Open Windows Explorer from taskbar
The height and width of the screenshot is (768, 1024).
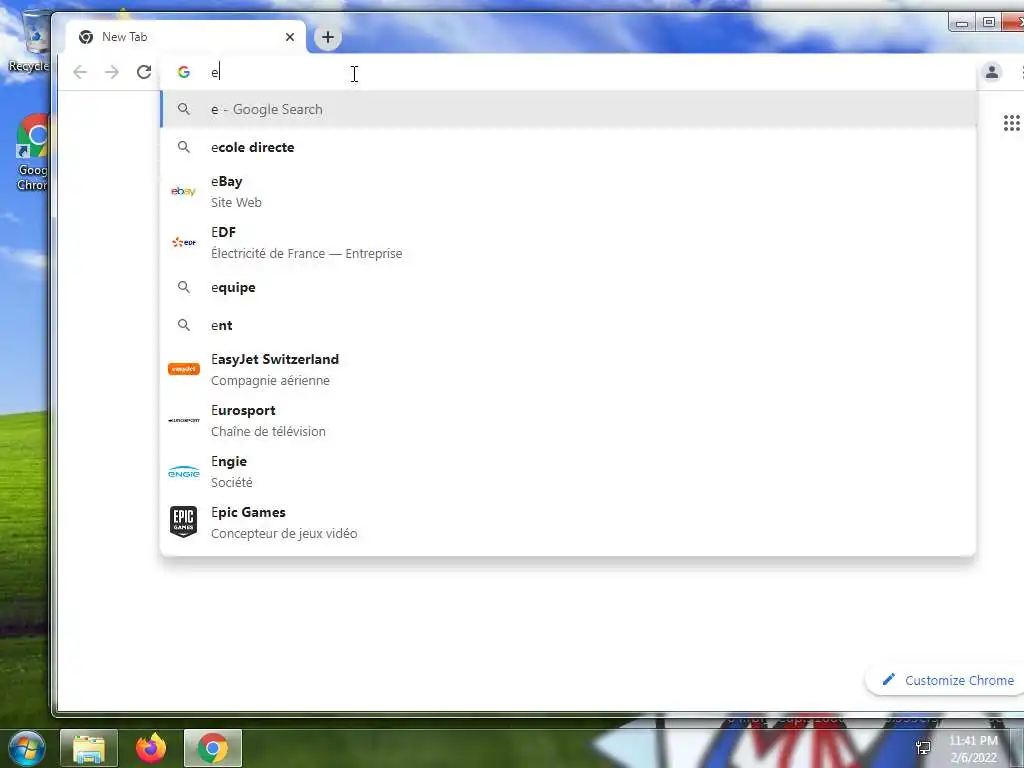click(89, 748)
